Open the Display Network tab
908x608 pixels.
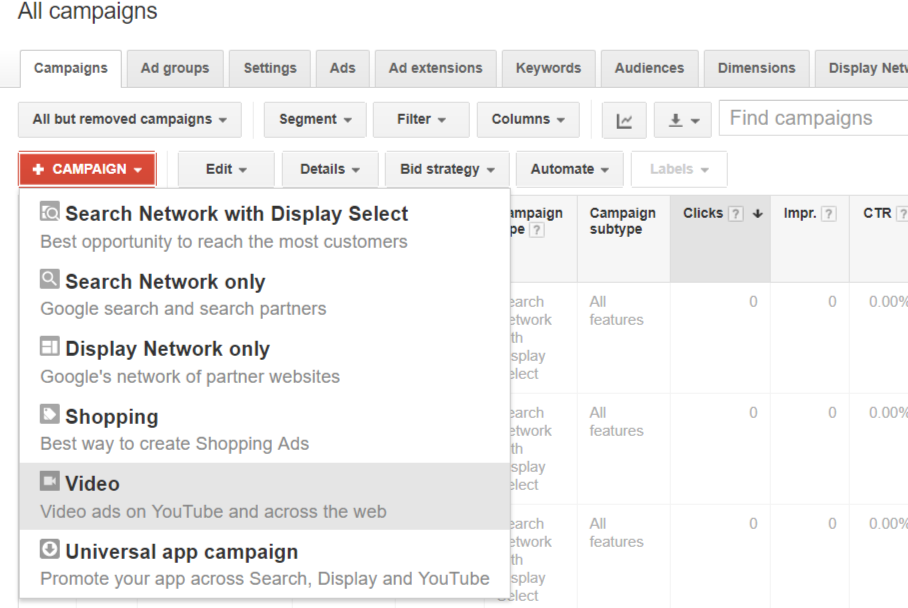(862, 68)
